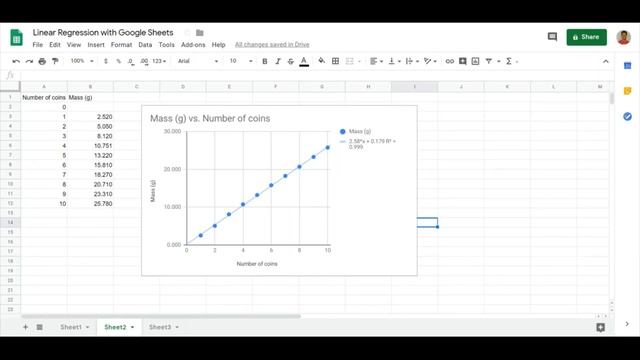
Task: Click the horizontal scrollbar
Action: click(x=161, y=316)
